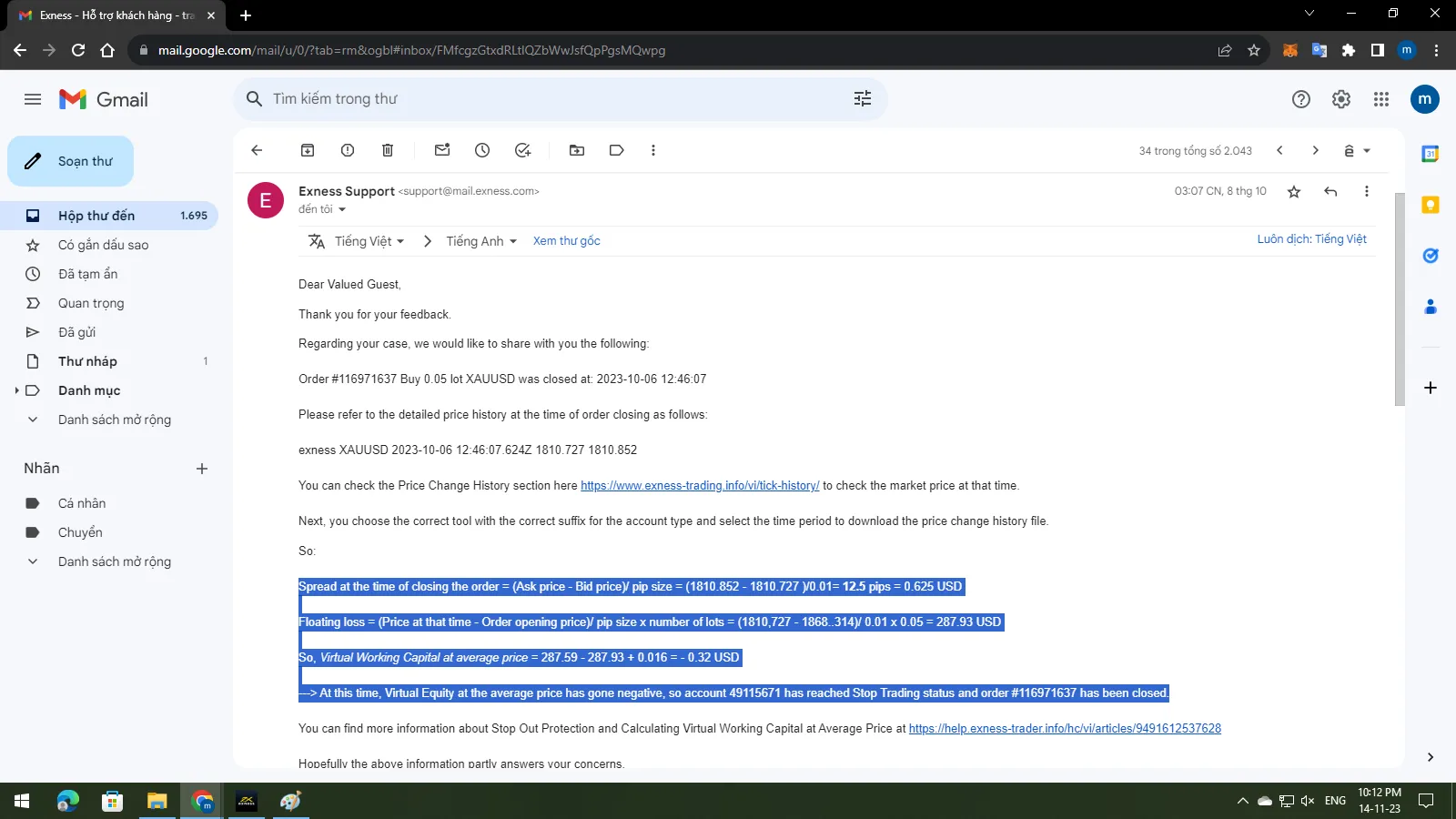Report this email as spam
Viewport: 1456px width, 819px height.
[348, 150]
